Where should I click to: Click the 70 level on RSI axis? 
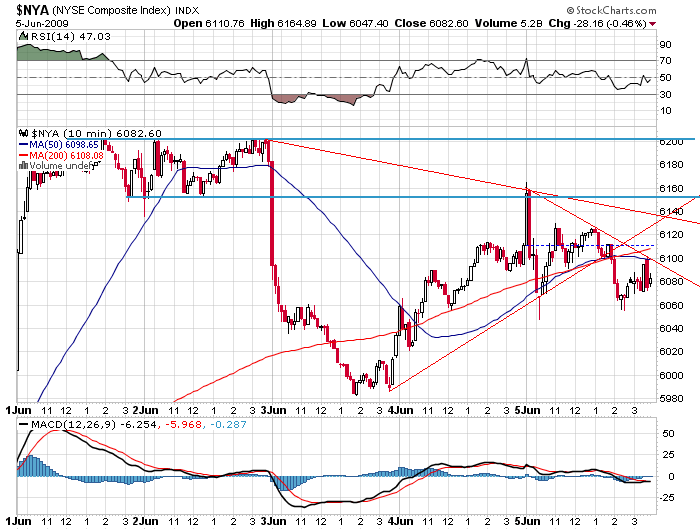[x=665, y=60]
